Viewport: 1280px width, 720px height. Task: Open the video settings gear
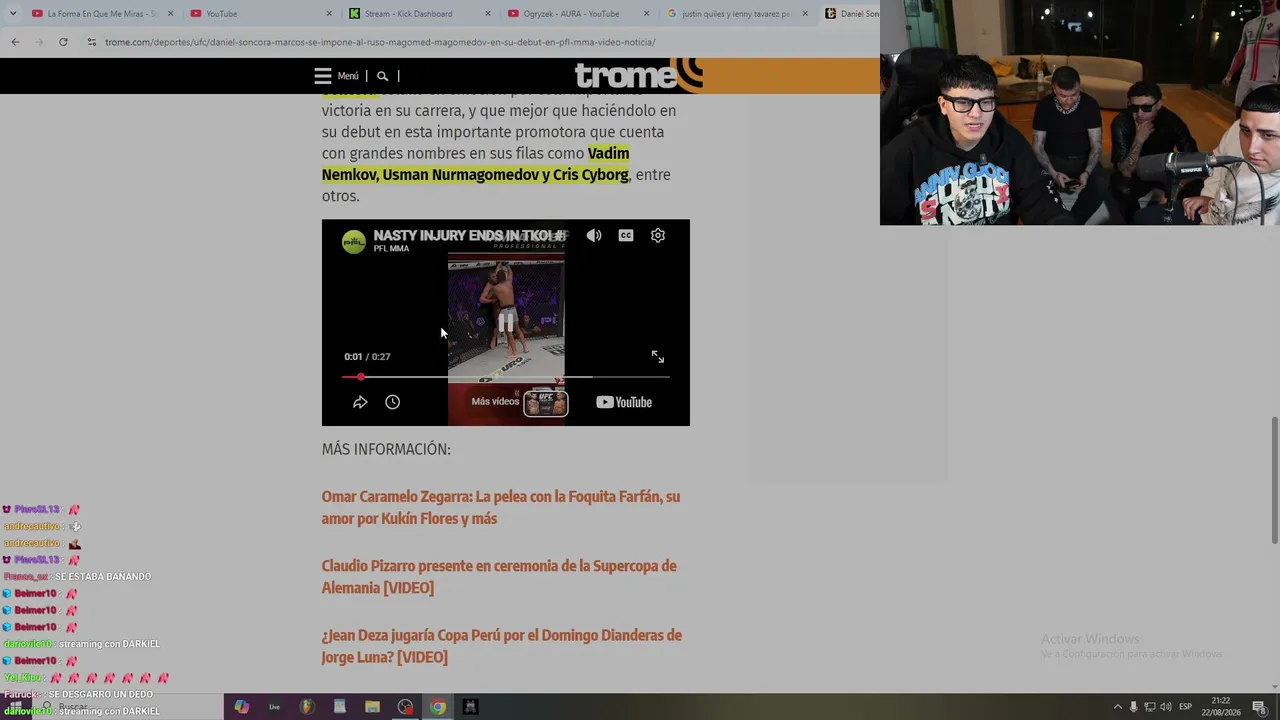658,236
